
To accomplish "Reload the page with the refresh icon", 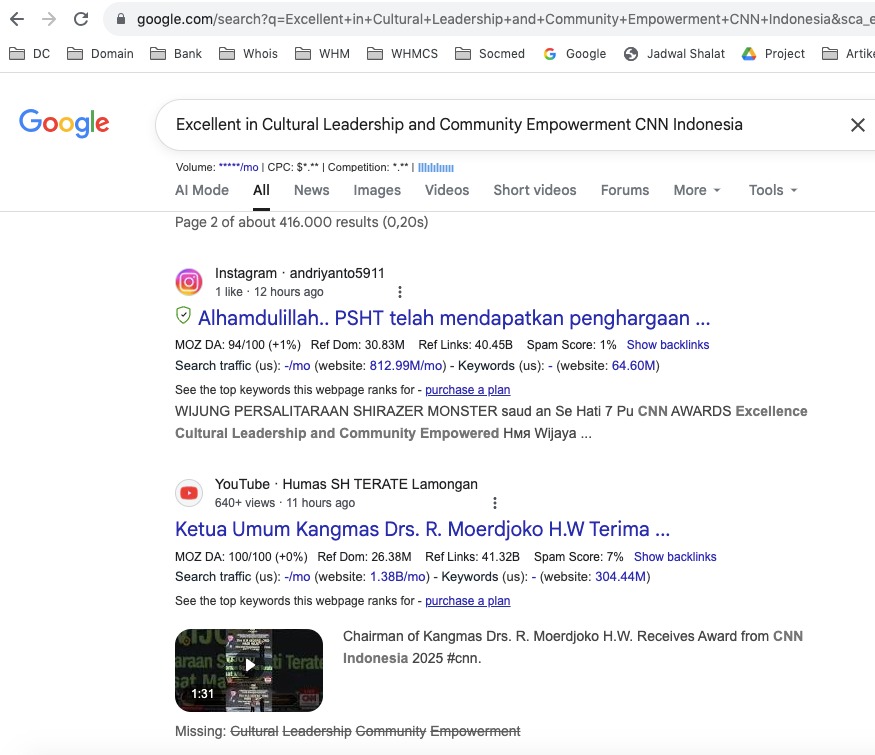I will pos(81,19).
